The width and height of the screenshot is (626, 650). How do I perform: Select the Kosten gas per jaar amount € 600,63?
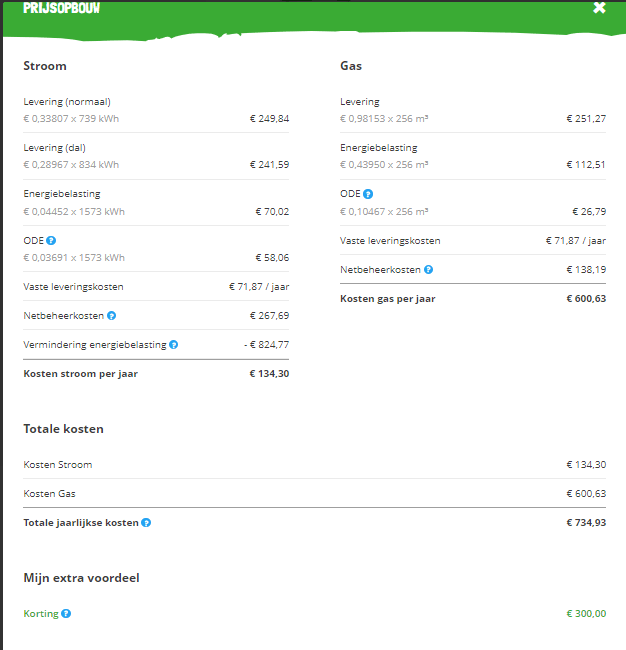[586, 298]
